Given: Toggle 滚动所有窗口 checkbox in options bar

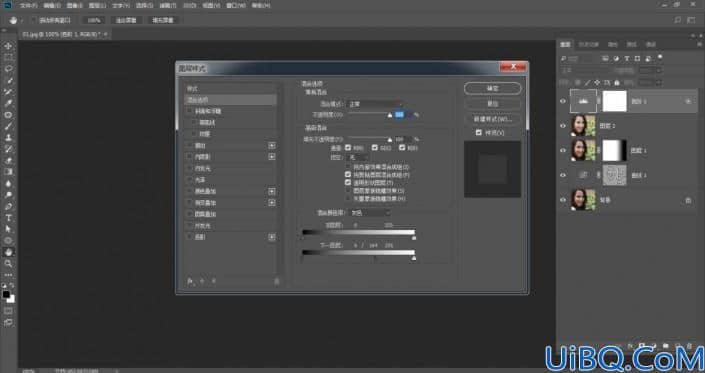Looking at the screenshot, I should click(33, 20).
